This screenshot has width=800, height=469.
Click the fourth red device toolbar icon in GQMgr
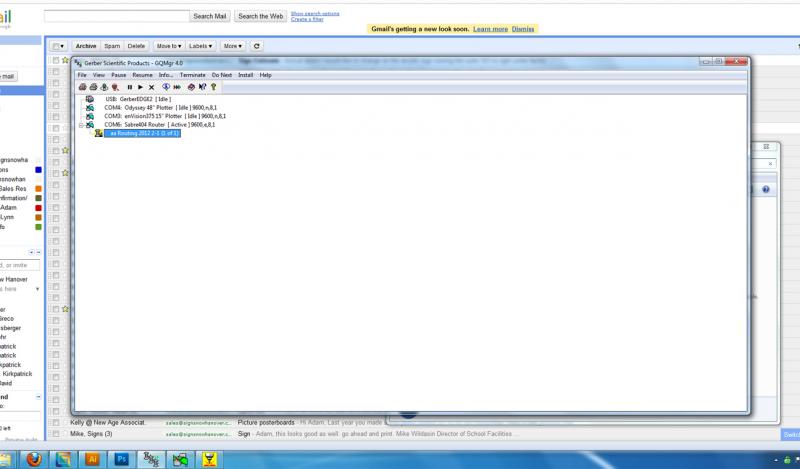pyautogui.click(x=115, y=87)
